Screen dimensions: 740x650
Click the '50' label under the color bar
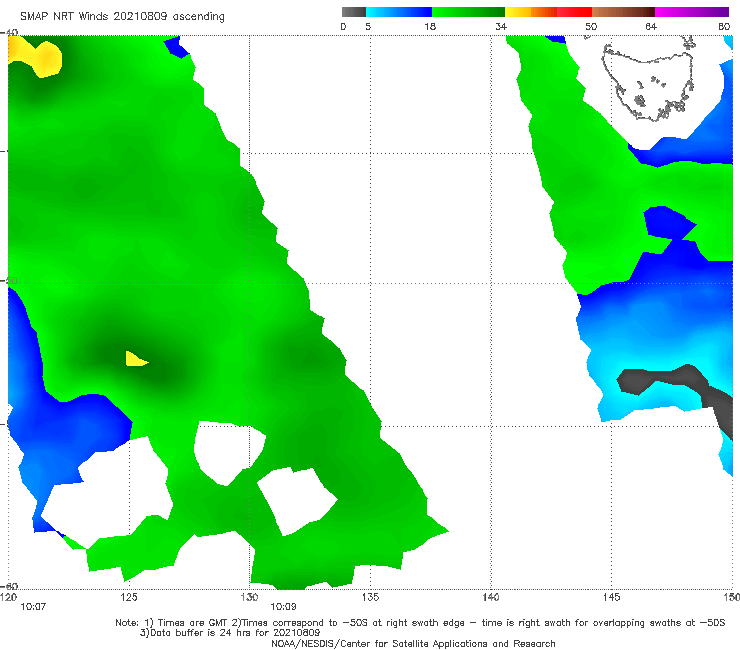tap(591, 26)
